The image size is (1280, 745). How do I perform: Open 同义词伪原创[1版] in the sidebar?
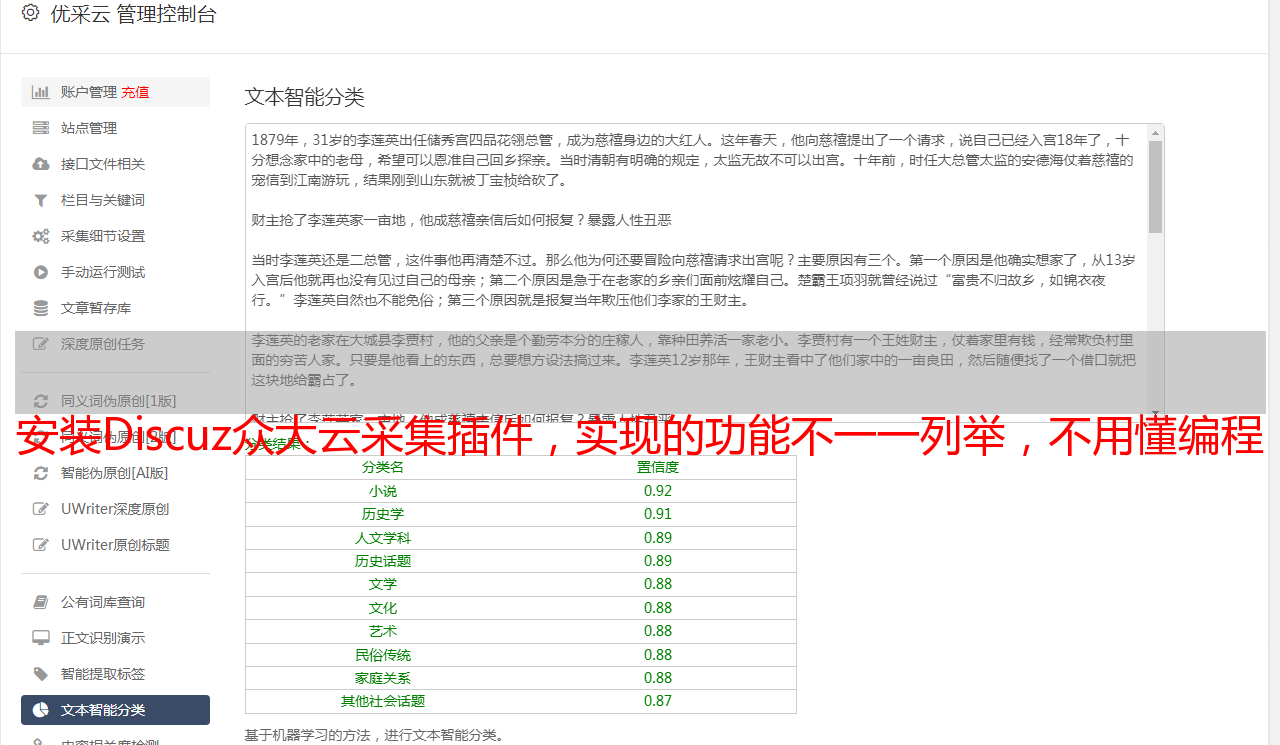click(x=118, y=401)
